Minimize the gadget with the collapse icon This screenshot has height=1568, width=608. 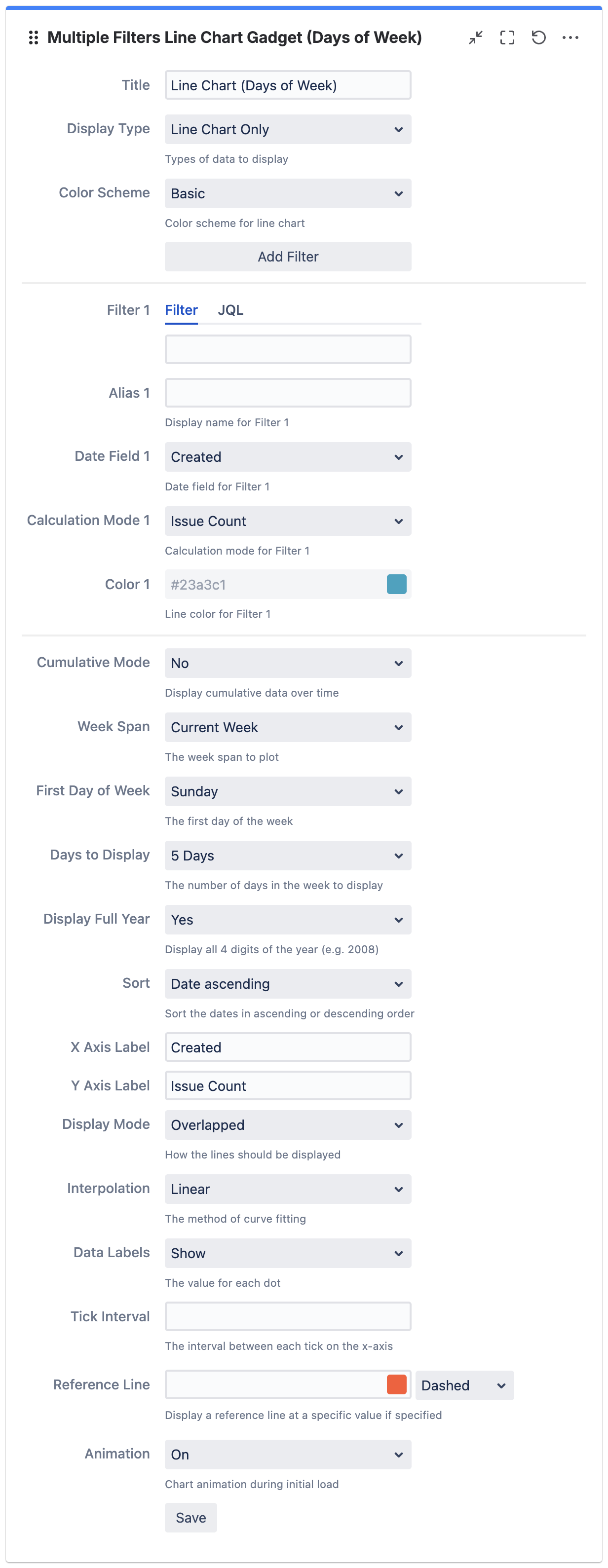click(475, 37)
